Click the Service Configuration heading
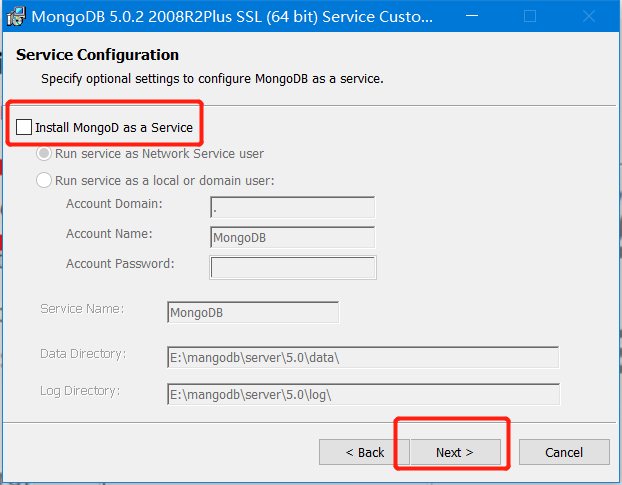 (98, 55)
